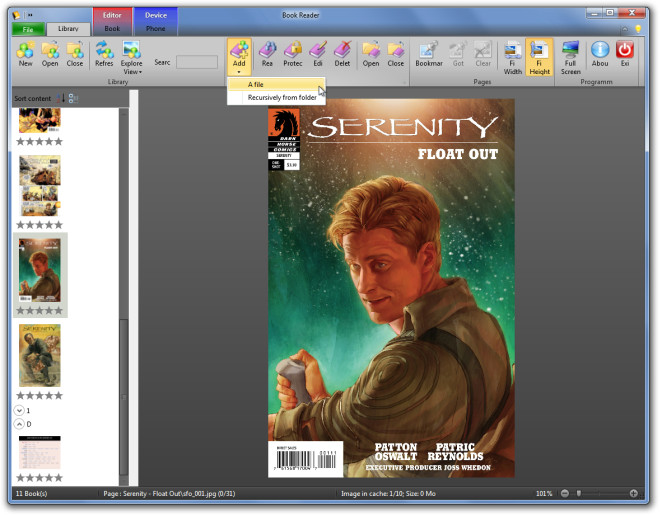Minimize the ribbon with the small arrow
Viewport: 660px width, 515px height.
[x=625, y=29]
